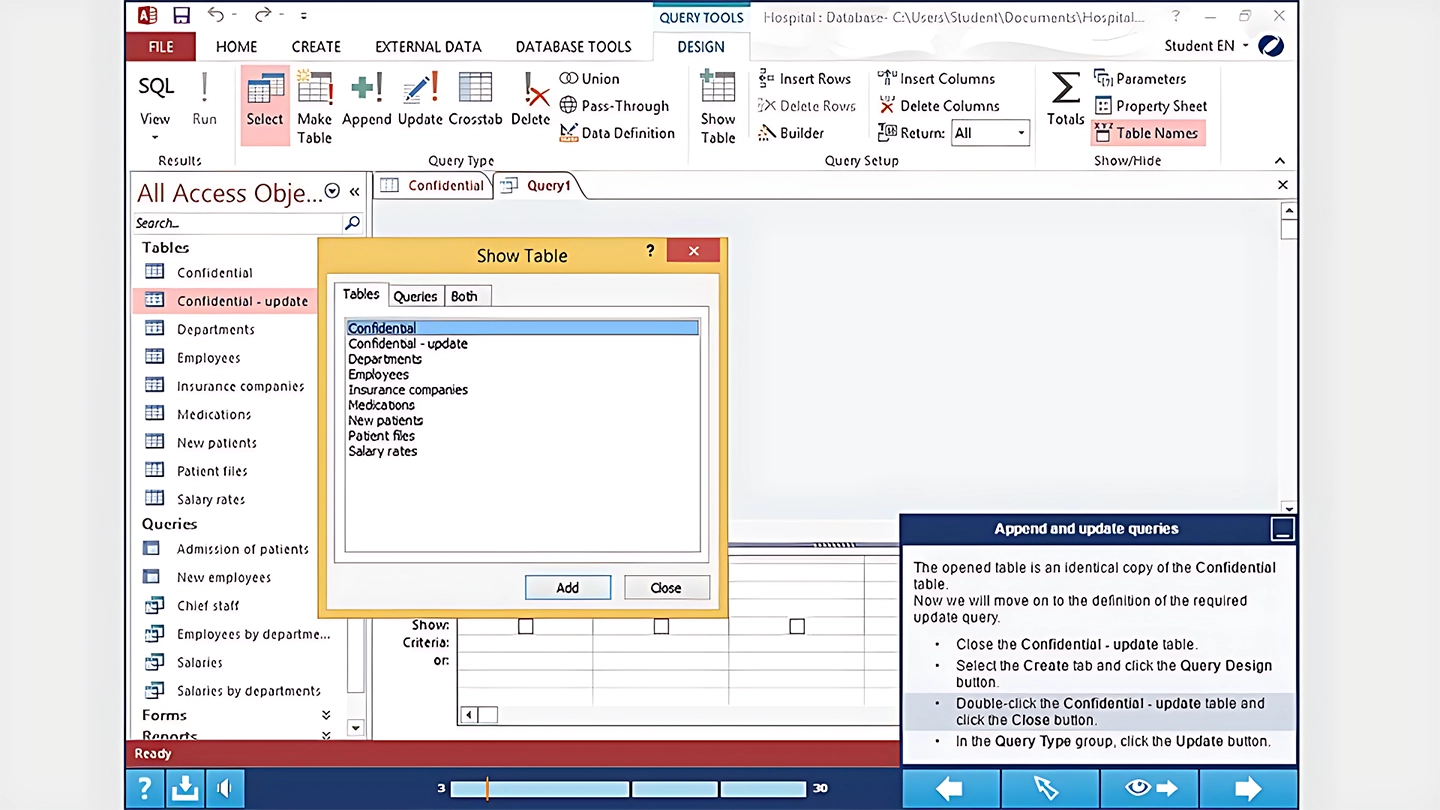The image size is (1440, 810).
Task: Open the Builder tool
Action: pyautogui.click(x=791, y=133)
